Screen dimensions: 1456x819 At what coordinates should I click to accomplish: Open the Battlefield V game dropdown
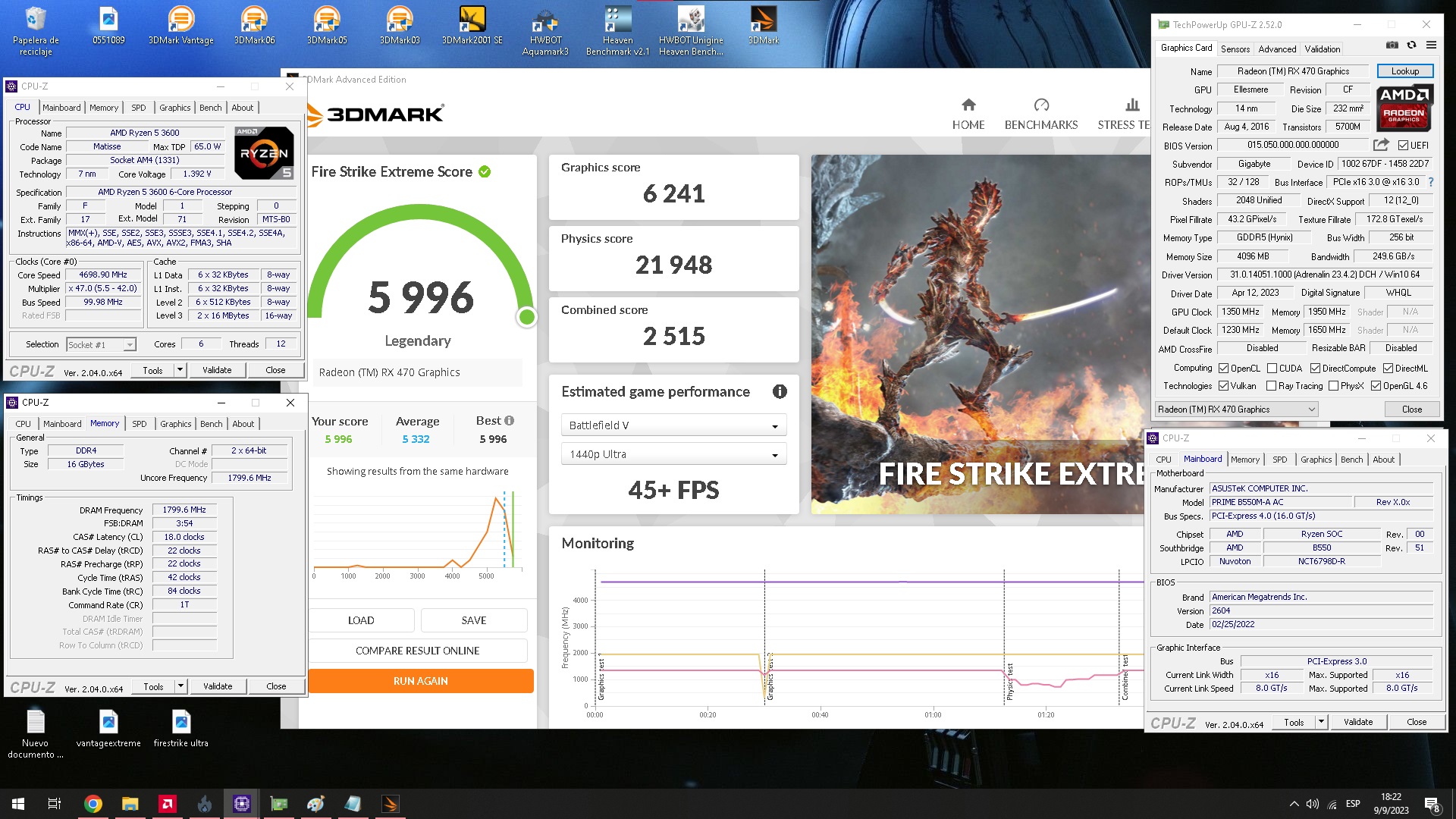click(x=673, y=425)
